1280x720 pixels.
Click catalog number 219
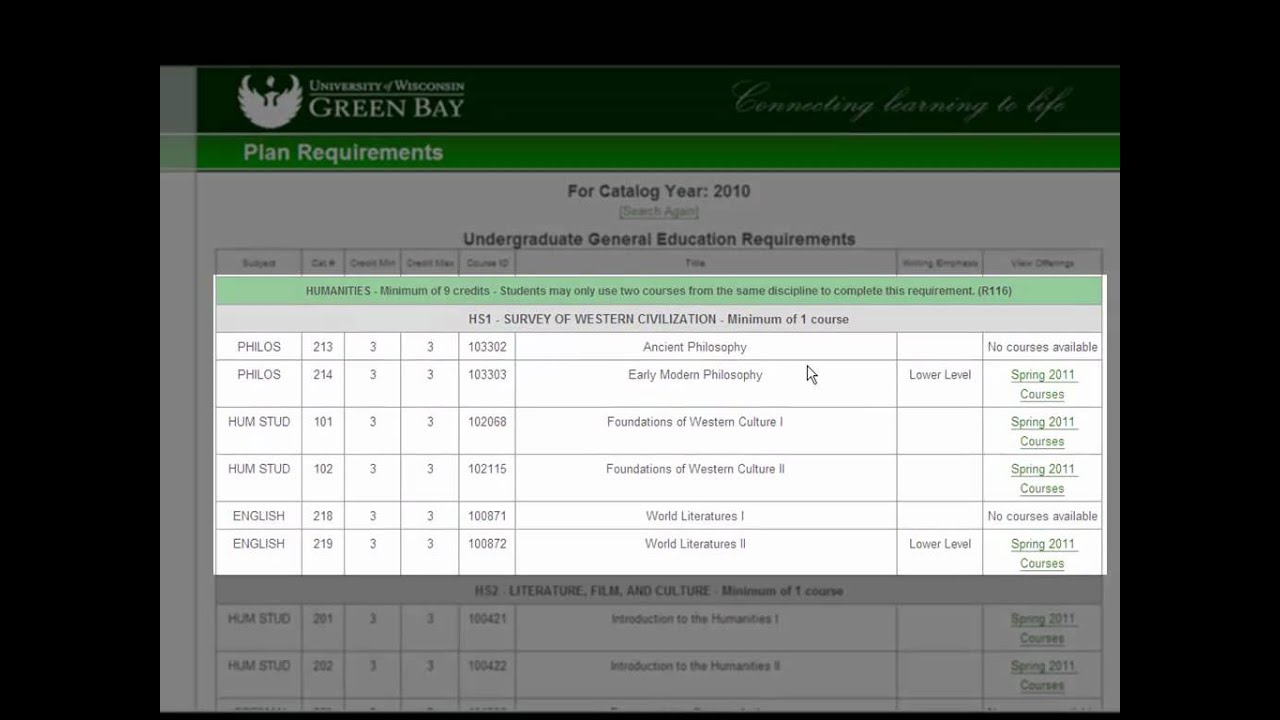(323, 544)
